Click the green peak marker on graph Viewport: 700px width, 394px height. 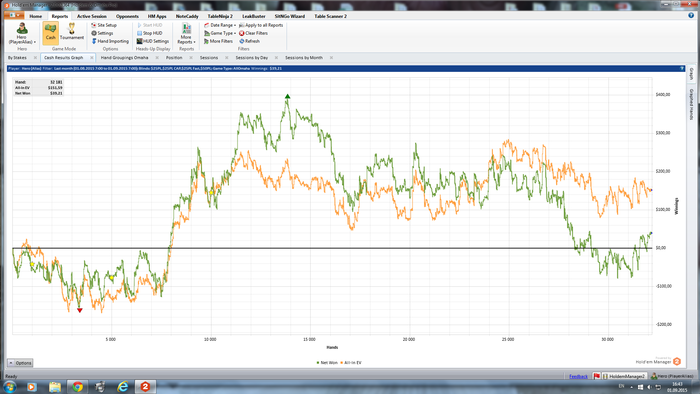point(288,96)
